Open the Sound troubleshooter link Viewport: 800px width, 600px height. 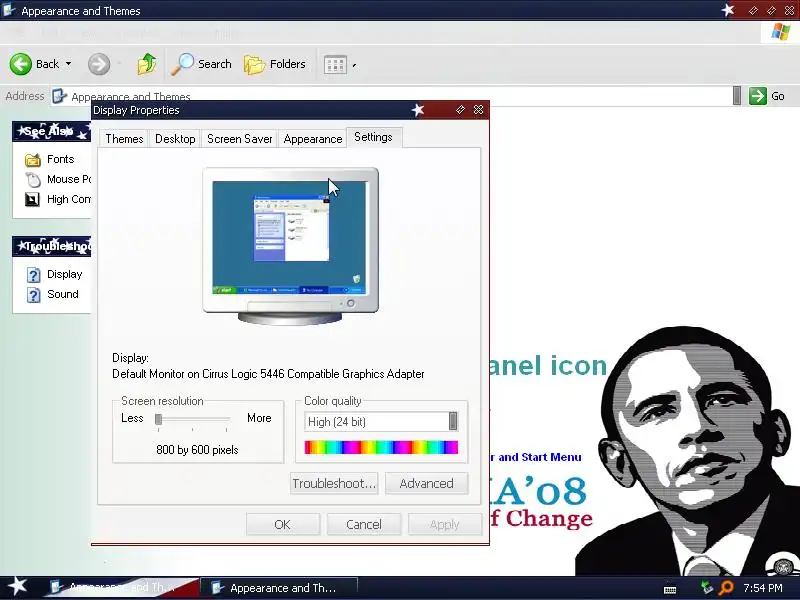point(63,294)
